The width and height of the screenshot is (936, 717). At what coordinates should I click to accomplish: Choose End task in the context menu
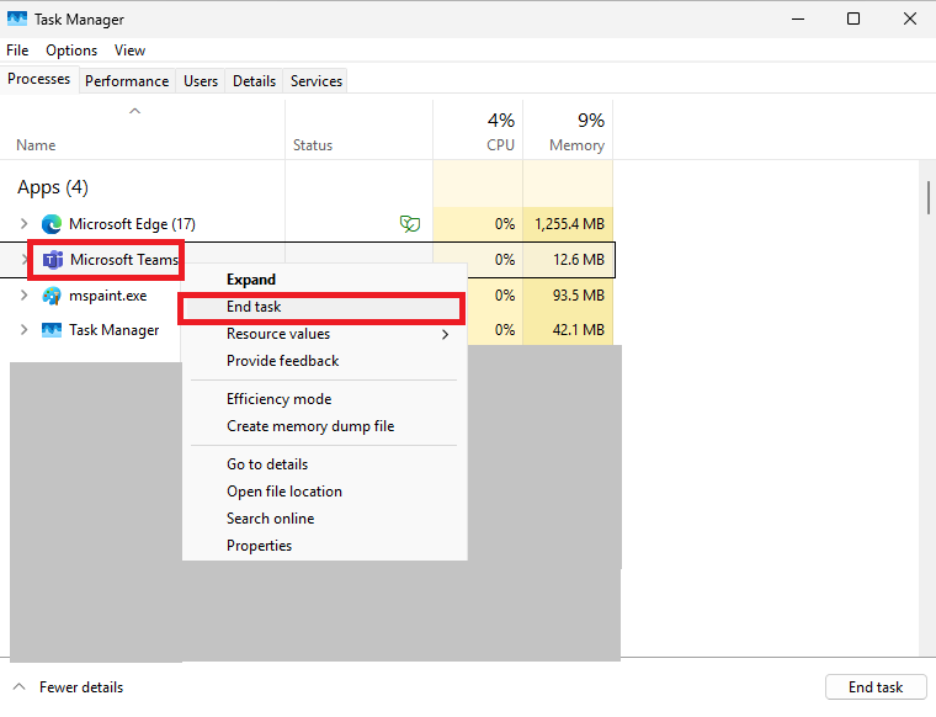point(322,307)
